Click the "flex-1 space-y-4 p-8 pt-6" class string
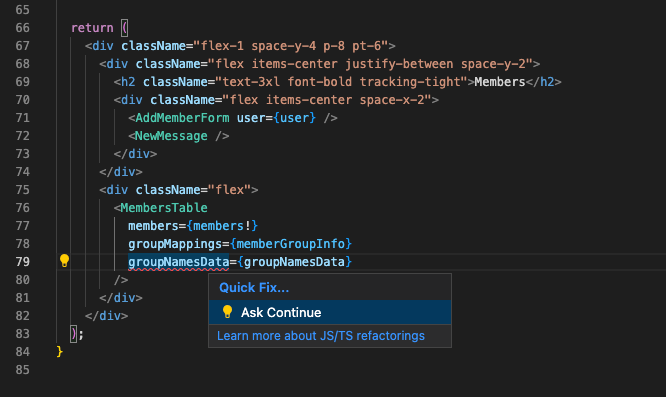Screen dimensions: 666x397 [291, 45]
